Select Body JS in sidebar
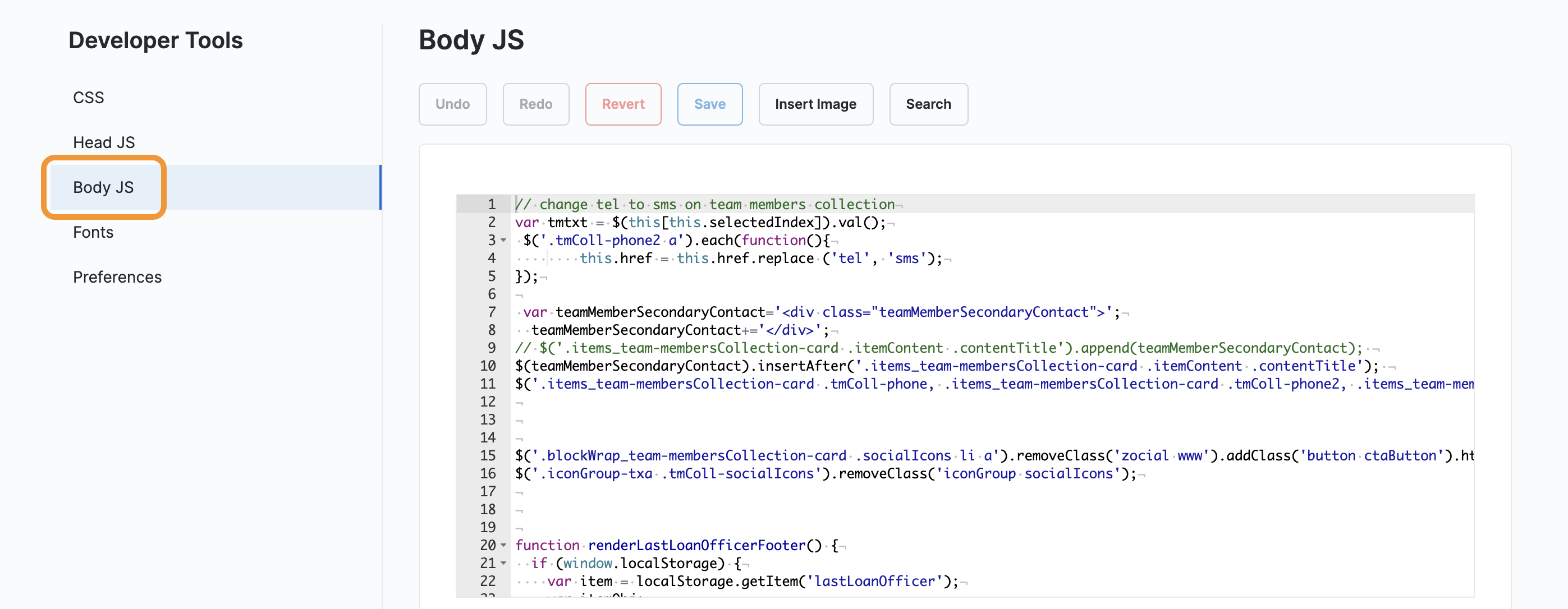1568x609 pixels. click(x=103, y=187)
